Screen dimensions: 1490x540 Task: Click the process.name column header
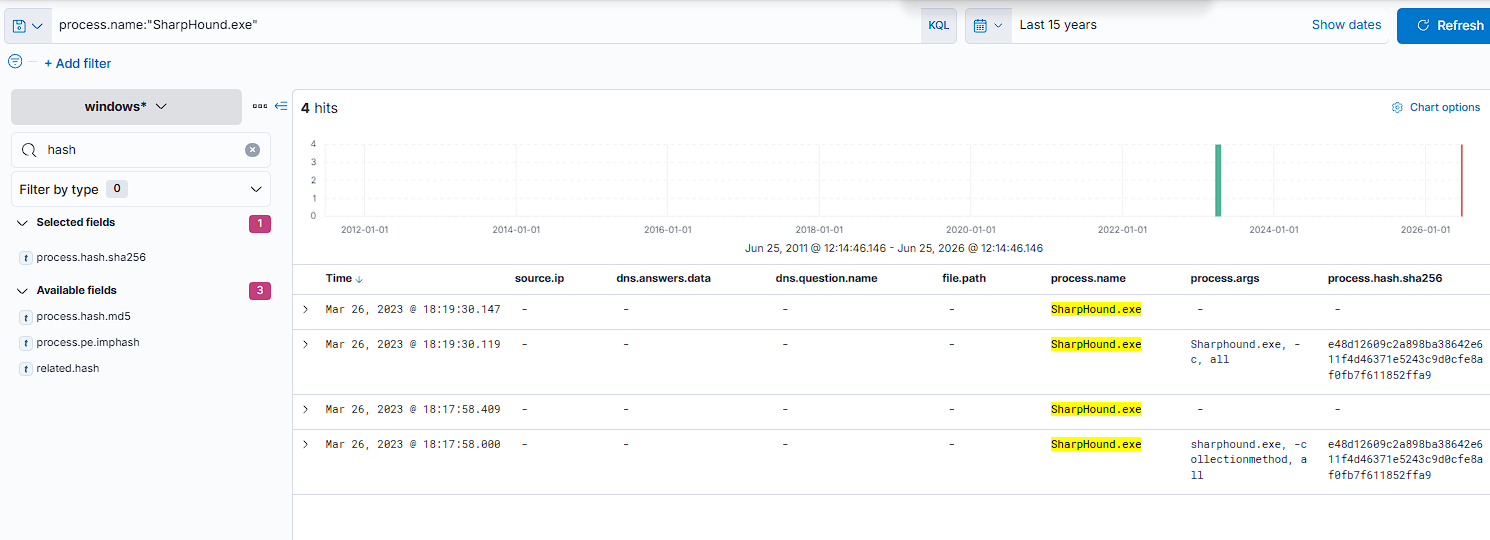(x=1088, y=278)
